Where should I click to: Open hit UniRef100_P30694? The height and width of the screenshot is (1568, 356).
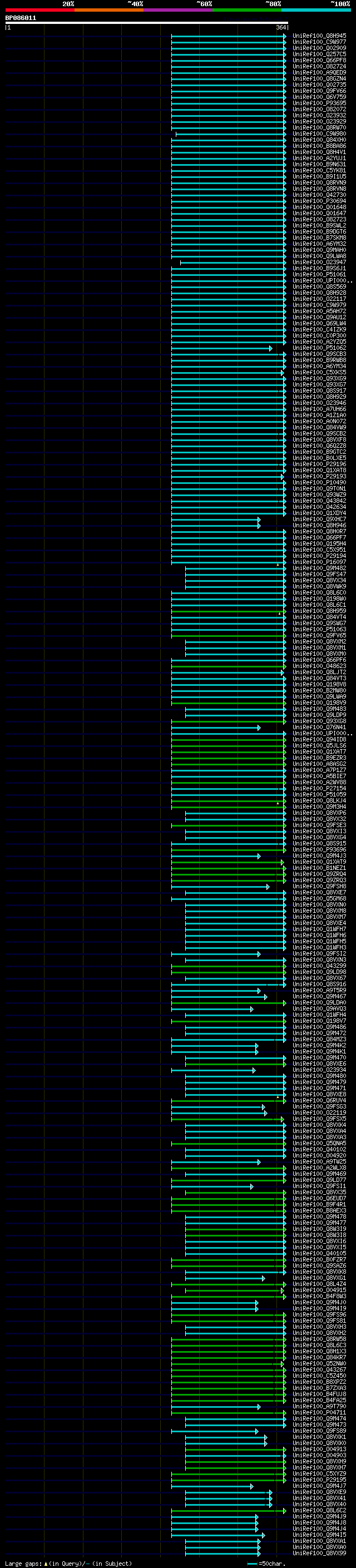(319, 201)
